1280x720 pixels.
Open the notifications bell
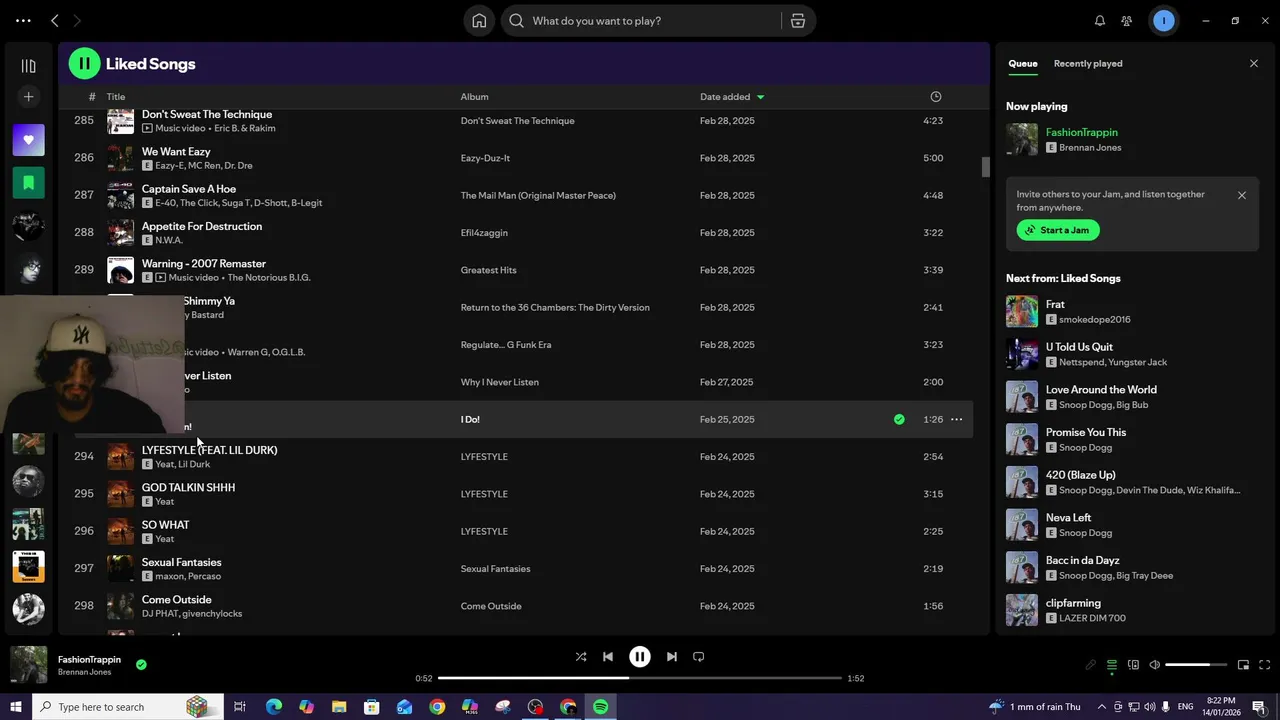pyautogui.click(x=1100, y=21)
